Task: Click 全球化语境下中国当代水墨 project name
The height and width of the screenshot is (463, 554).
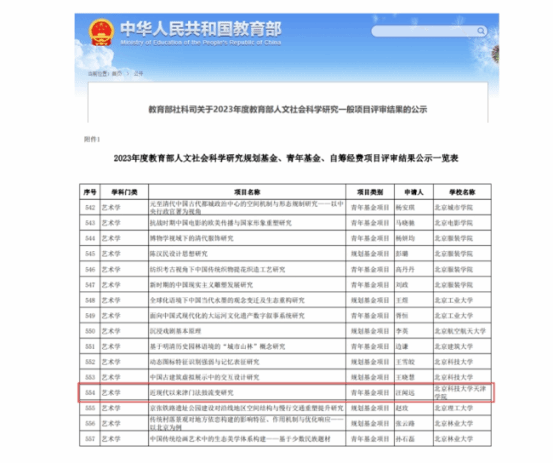Action: coord(227,300)
